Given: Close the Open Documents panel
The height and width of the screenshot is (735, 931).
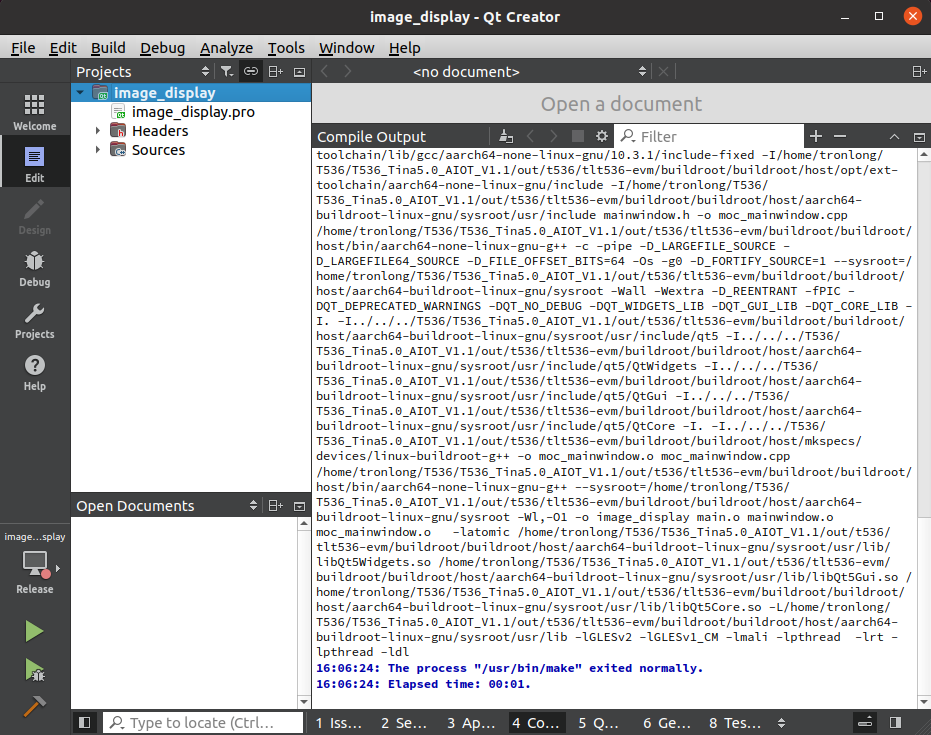Looking at the screenshot, I should click(x=300, y=506).
